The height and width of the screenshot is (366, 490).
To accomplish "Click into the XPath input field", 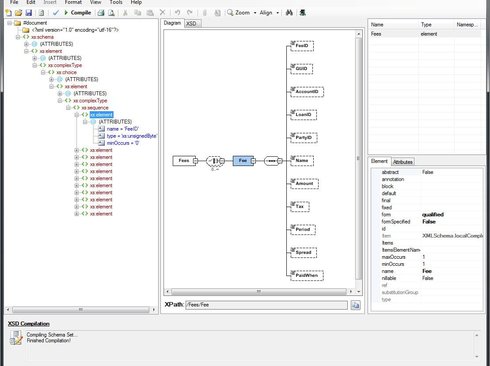I will 266,305.
